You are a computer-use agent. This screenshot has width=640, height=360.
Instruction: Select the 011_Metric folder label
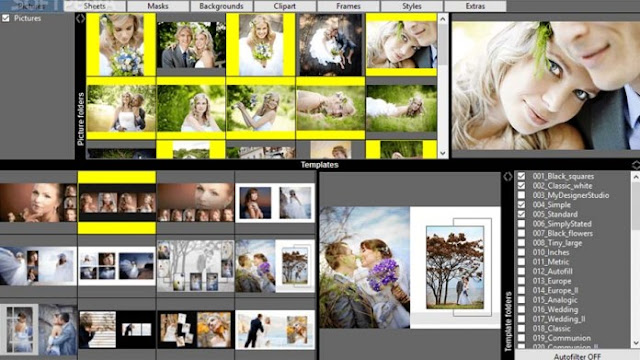551,262
